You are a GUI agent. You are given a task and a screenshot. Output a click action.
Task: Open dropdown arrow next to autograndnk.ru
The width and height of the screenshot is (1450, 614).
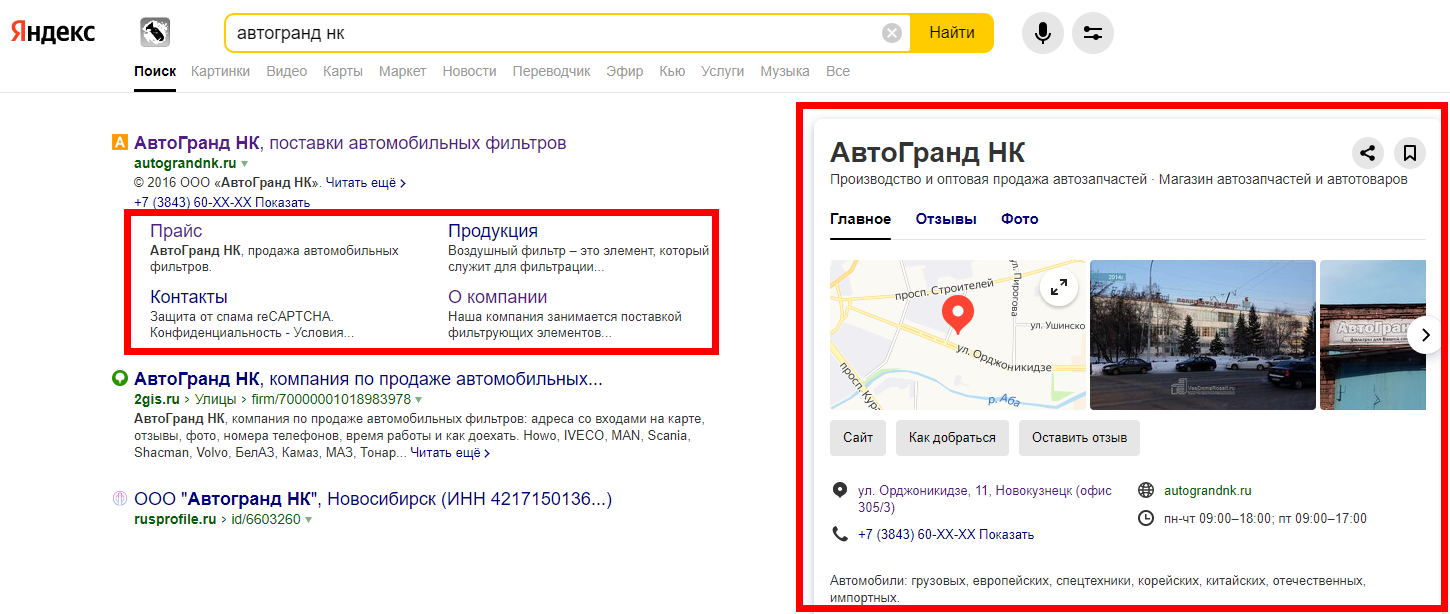(244, 162)
